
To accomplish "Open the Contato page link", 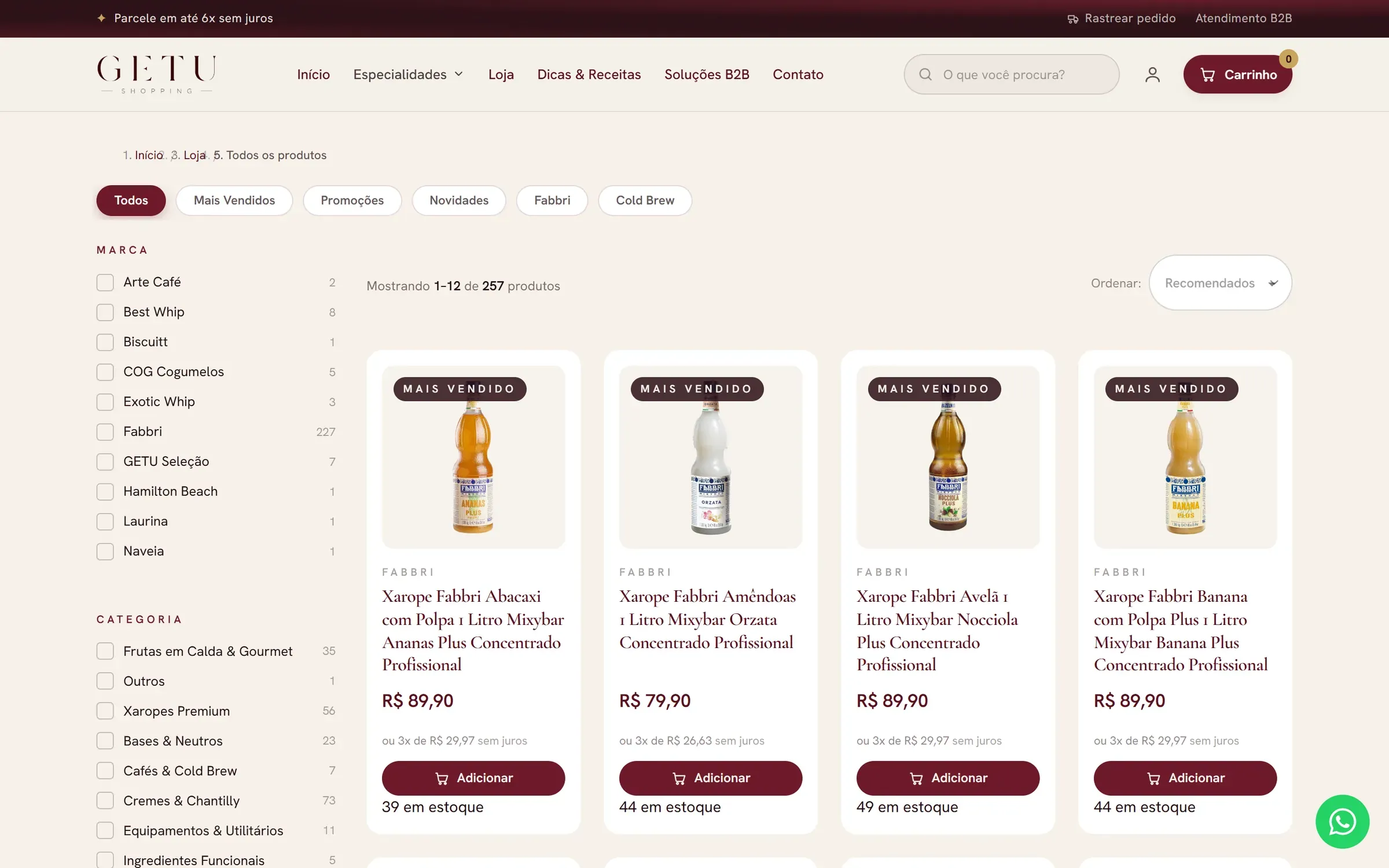I will coord(798,75).
